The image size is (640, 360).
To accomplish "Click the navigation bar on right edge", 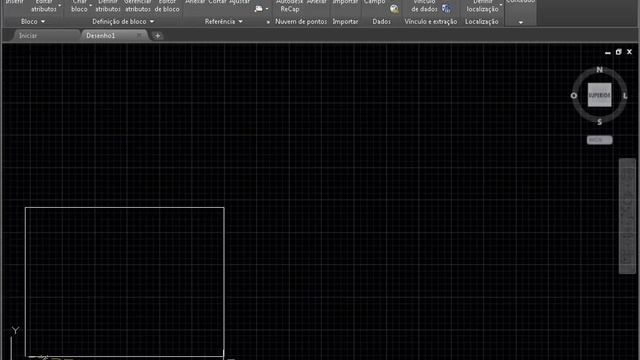I will point(627,216).
